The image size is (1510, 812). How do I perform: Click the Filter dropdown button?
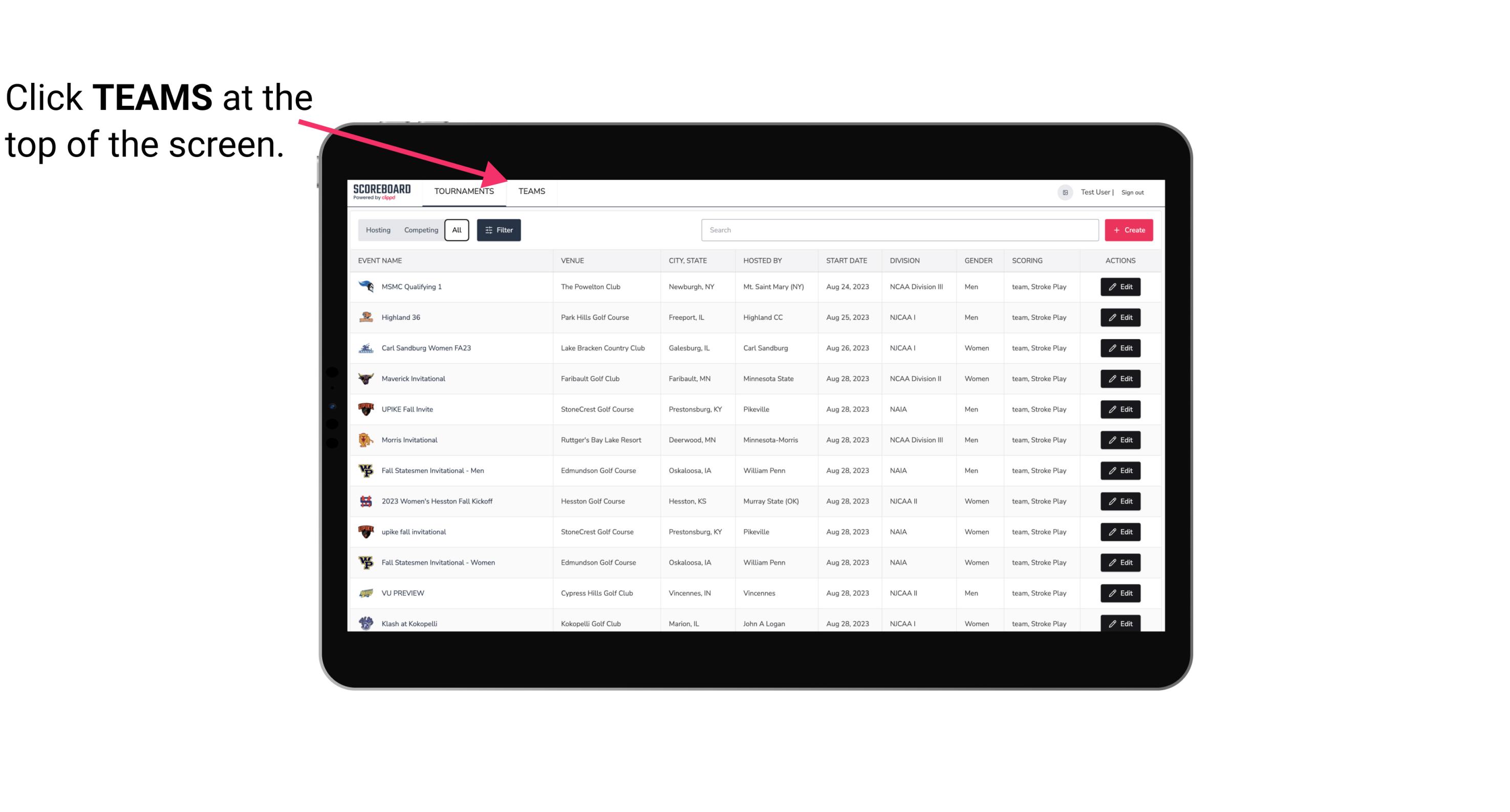pos(498,230)
